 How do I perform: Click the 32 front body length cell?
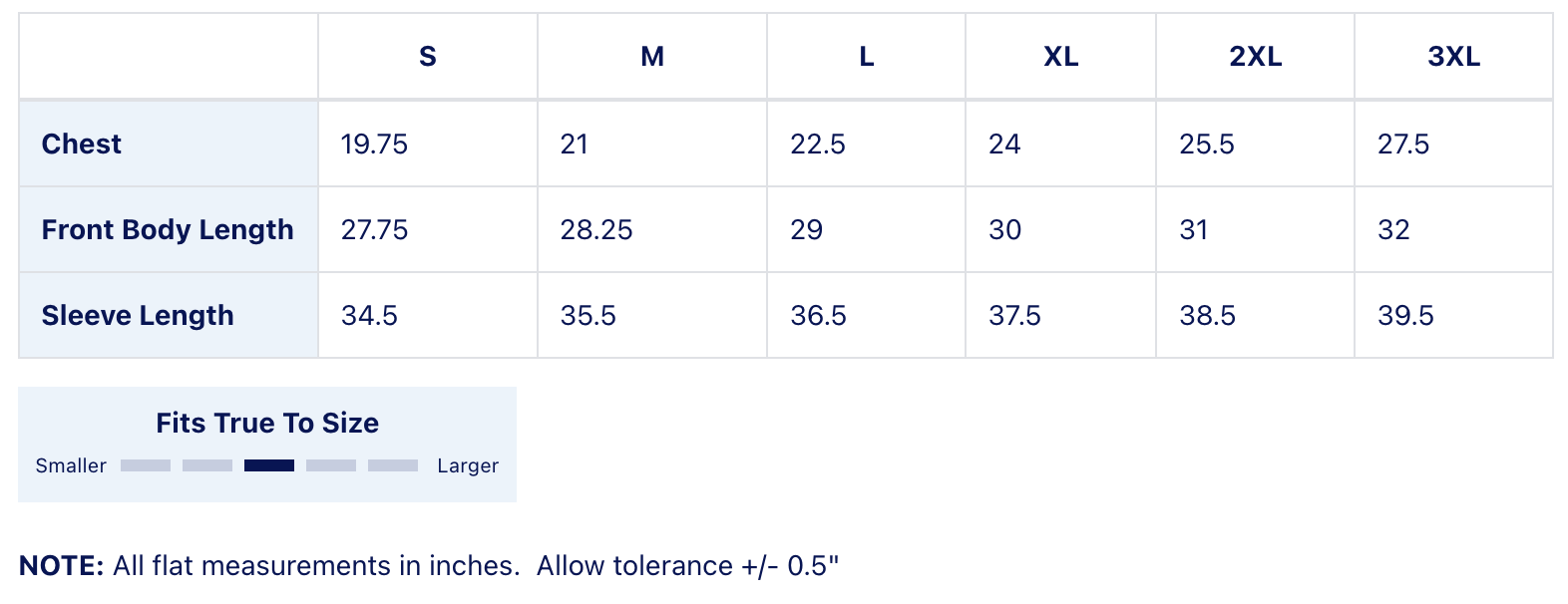1393,230
